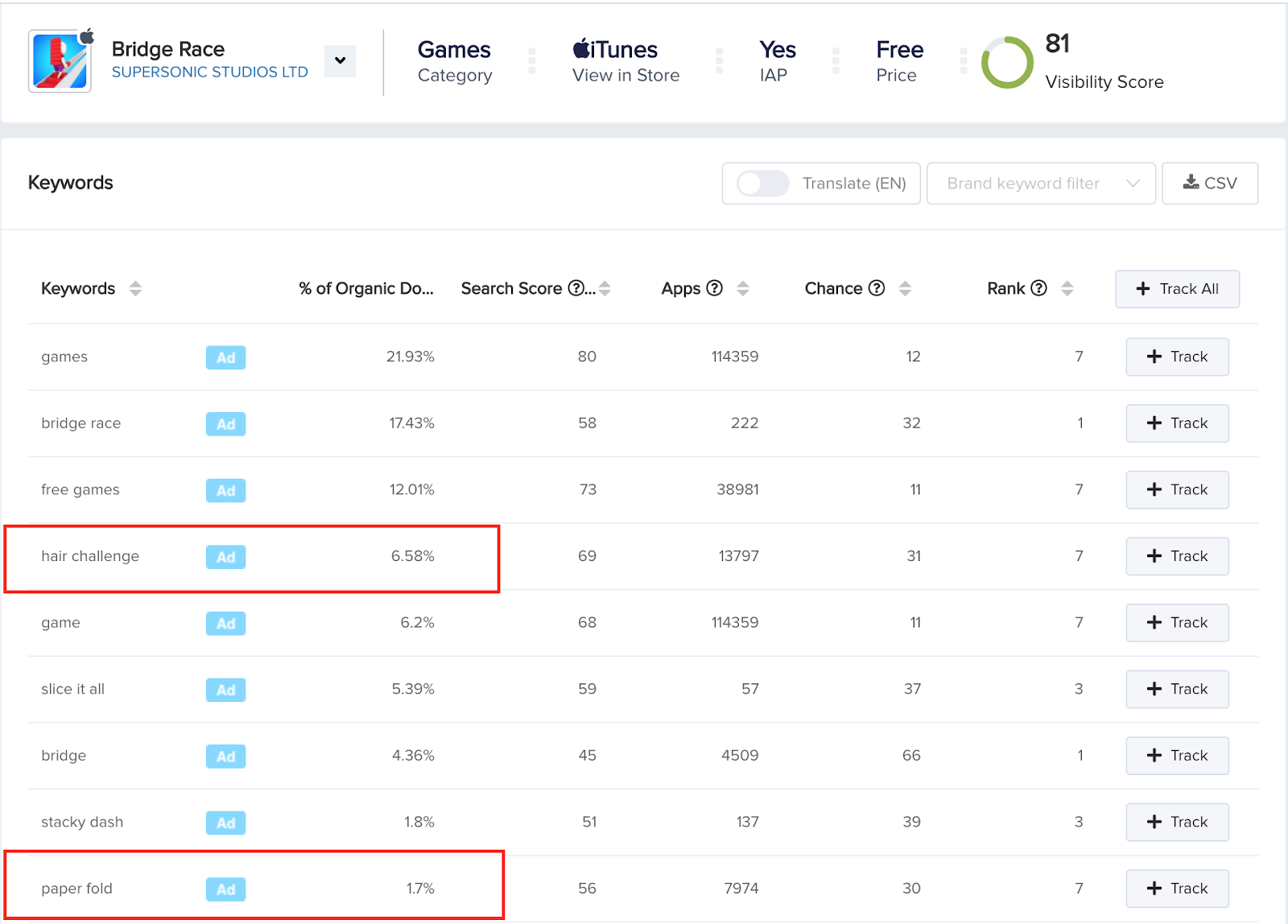Click the 21.93% organic downloads value
Viewport: 1288px width, 924px height.
tap(410, 357)
